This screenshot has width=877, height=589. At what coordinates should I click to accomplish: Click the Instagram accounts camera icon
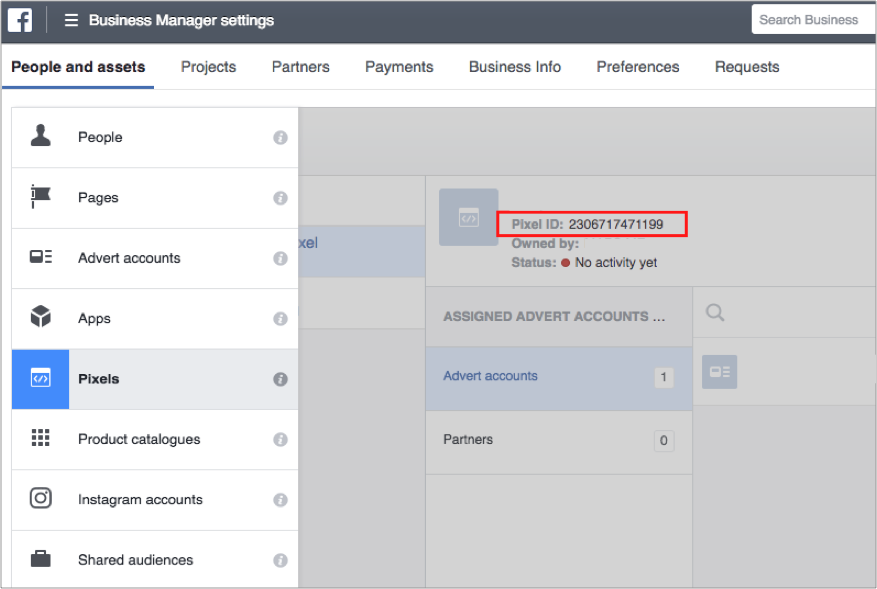[40, 498]
